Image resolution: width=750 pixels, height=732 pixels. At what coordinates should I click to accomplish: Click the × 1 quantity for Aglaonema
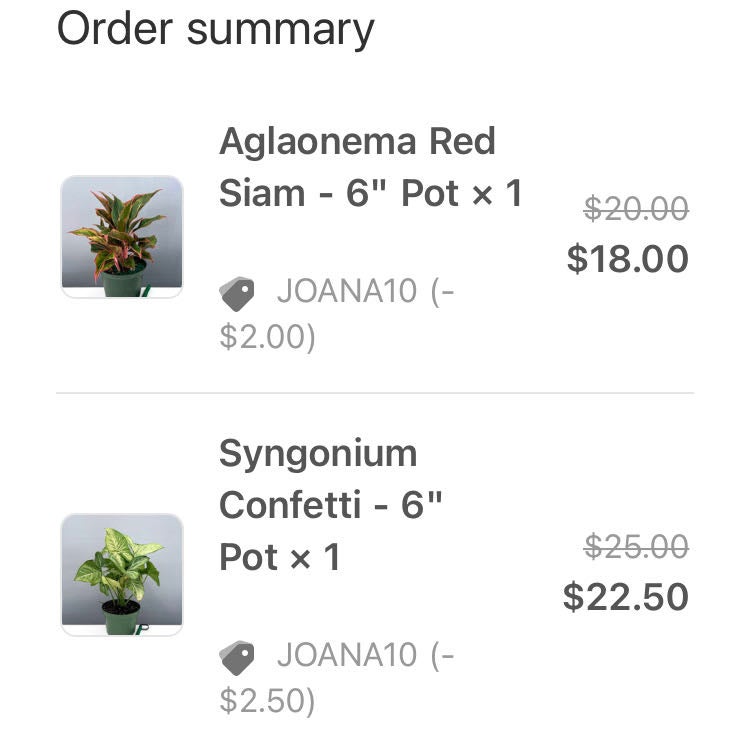coord(496,193)
